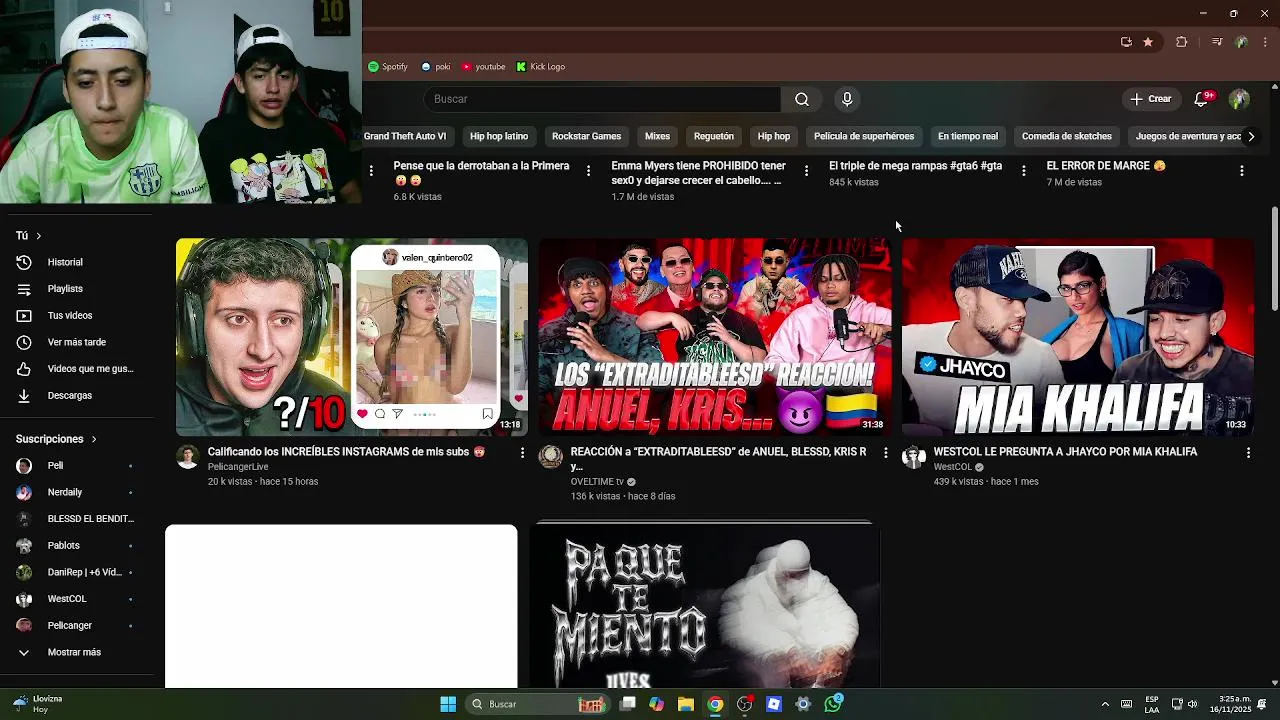Screen dimensions: 1280x720
Task: Open Chrome three-dot menu
Action: click(1265, 42)
